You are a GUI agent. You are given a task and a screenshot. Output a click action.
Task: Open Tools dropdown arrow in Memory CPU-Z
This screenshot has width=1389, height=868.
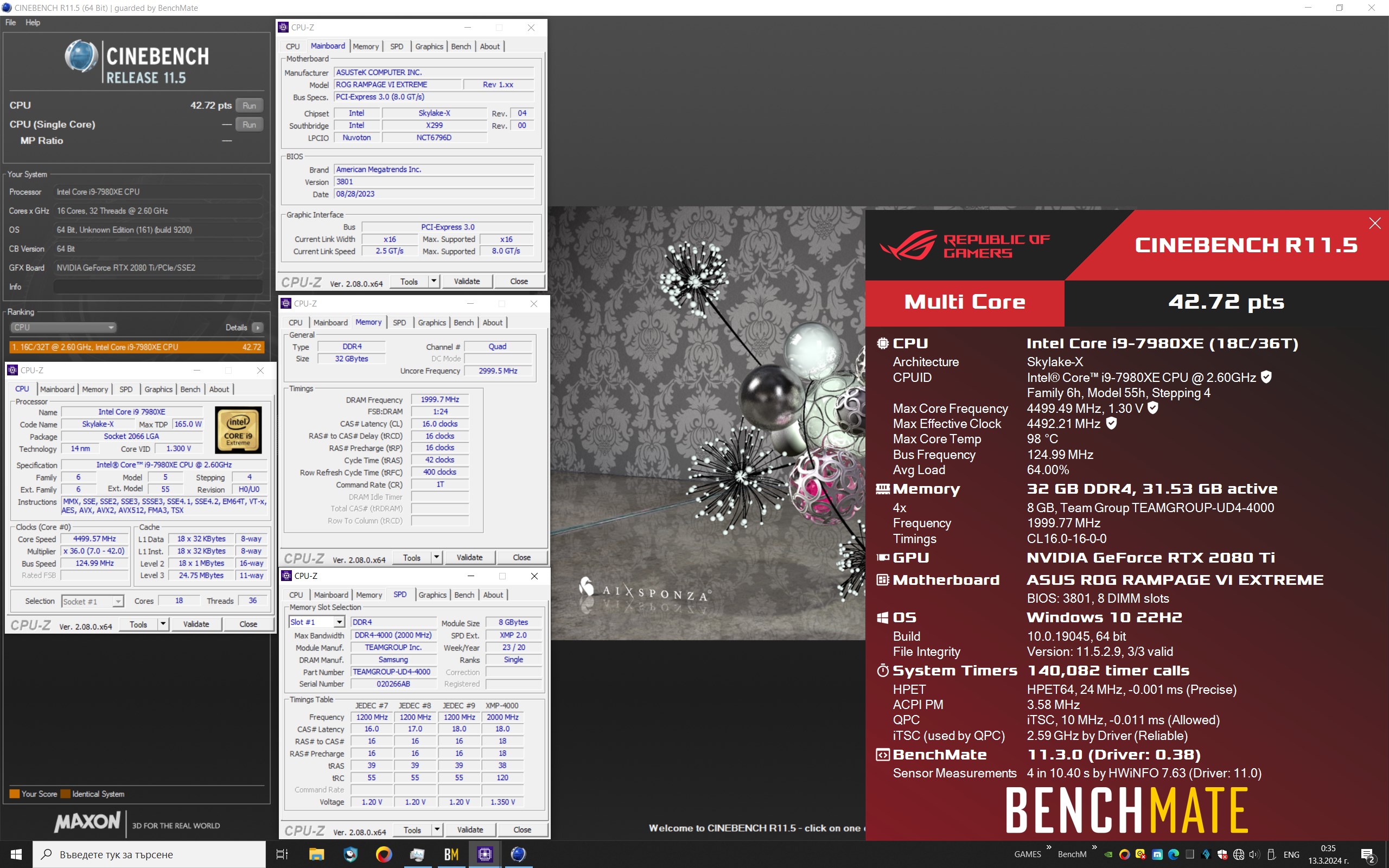(x=437, y=558)
